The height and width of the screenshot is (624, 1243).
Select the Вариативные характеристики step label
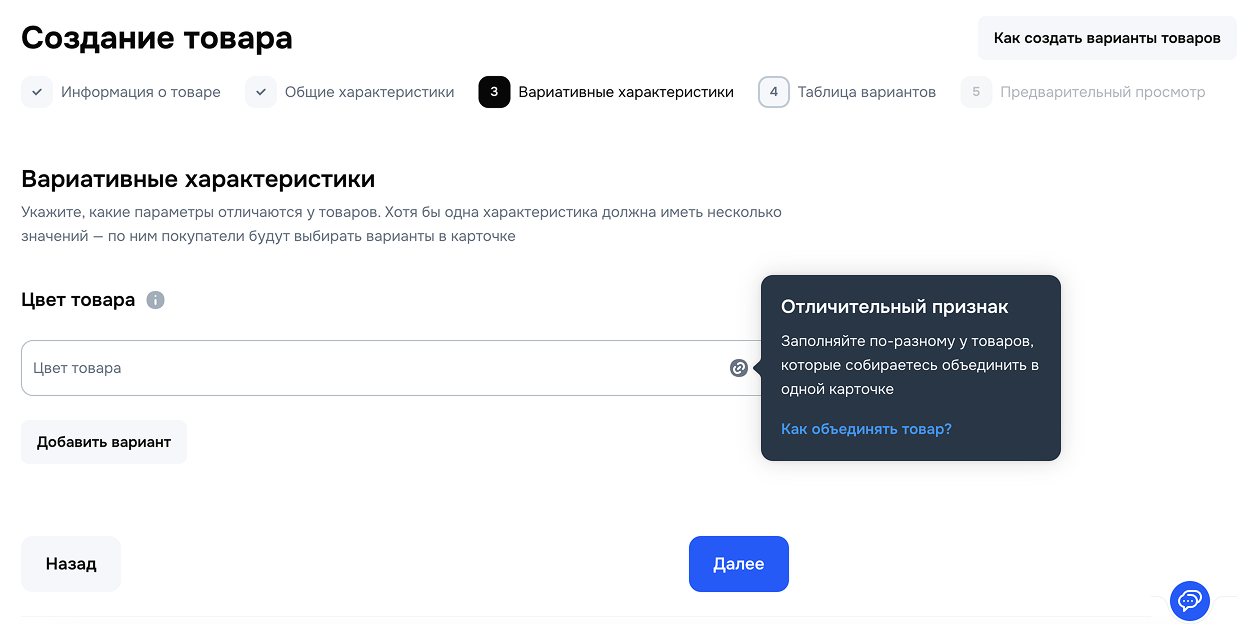[x=626, y=92]
